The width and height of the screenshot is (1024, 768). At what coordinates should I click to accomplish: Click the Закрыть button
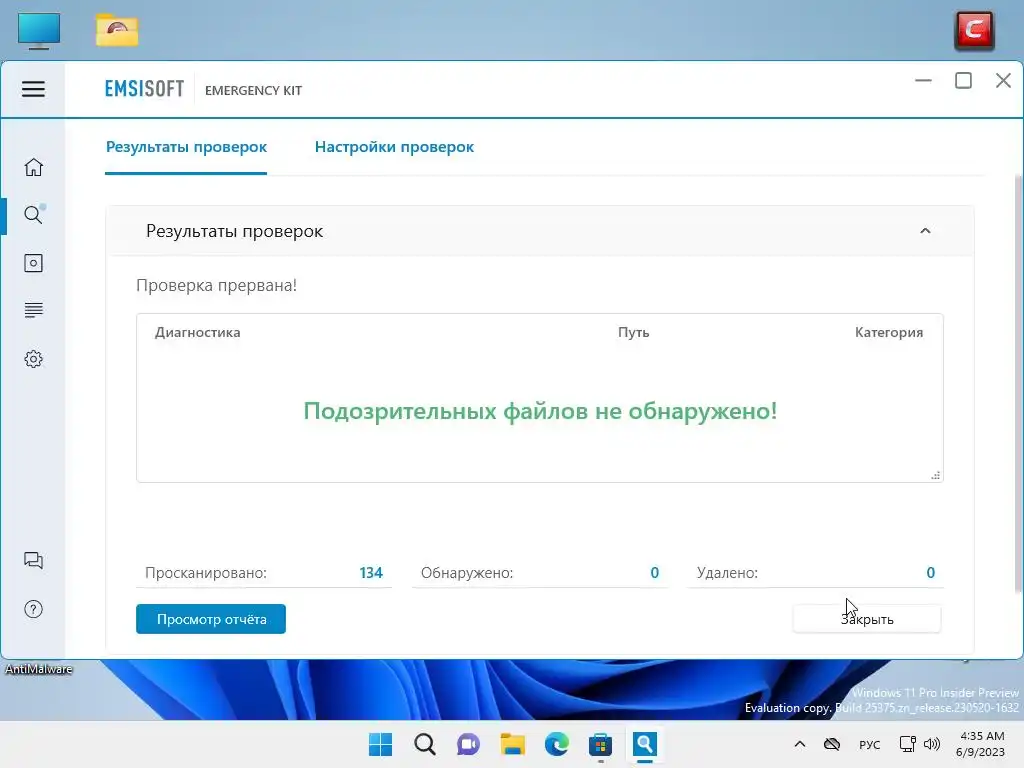tap(867, 619)
